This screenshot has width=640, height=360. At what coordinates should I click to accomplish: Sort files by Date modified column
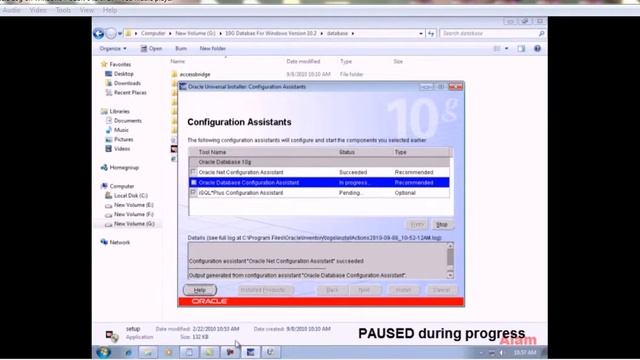click(303, 62)
